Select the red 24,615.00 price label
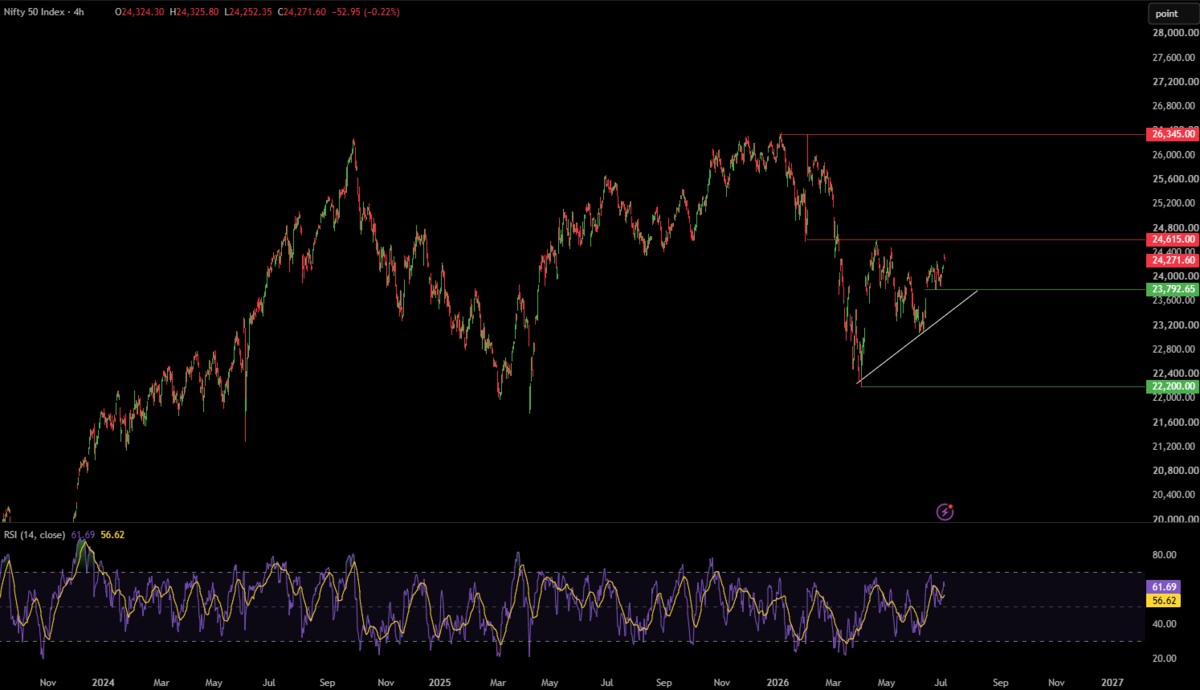The height and width of the screenshot is (690, 1200). 1173,240
